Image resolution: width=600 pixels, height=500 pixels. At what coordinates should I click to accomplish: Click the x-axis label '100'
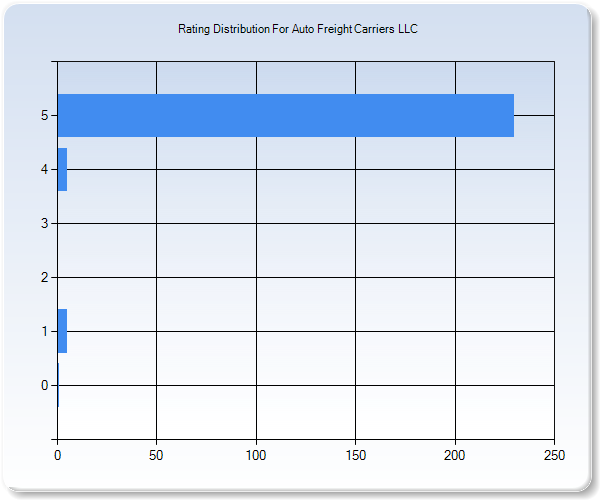[x=256, y=455]
